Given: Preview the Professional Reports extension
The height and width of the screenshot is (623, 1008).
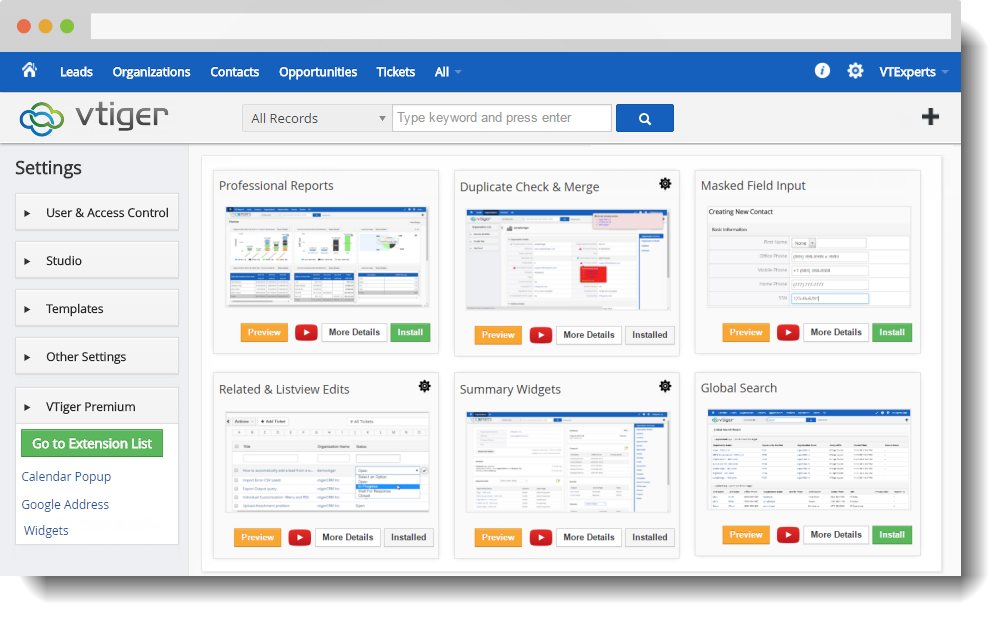Looking at the screenshot, I should 264,332.
